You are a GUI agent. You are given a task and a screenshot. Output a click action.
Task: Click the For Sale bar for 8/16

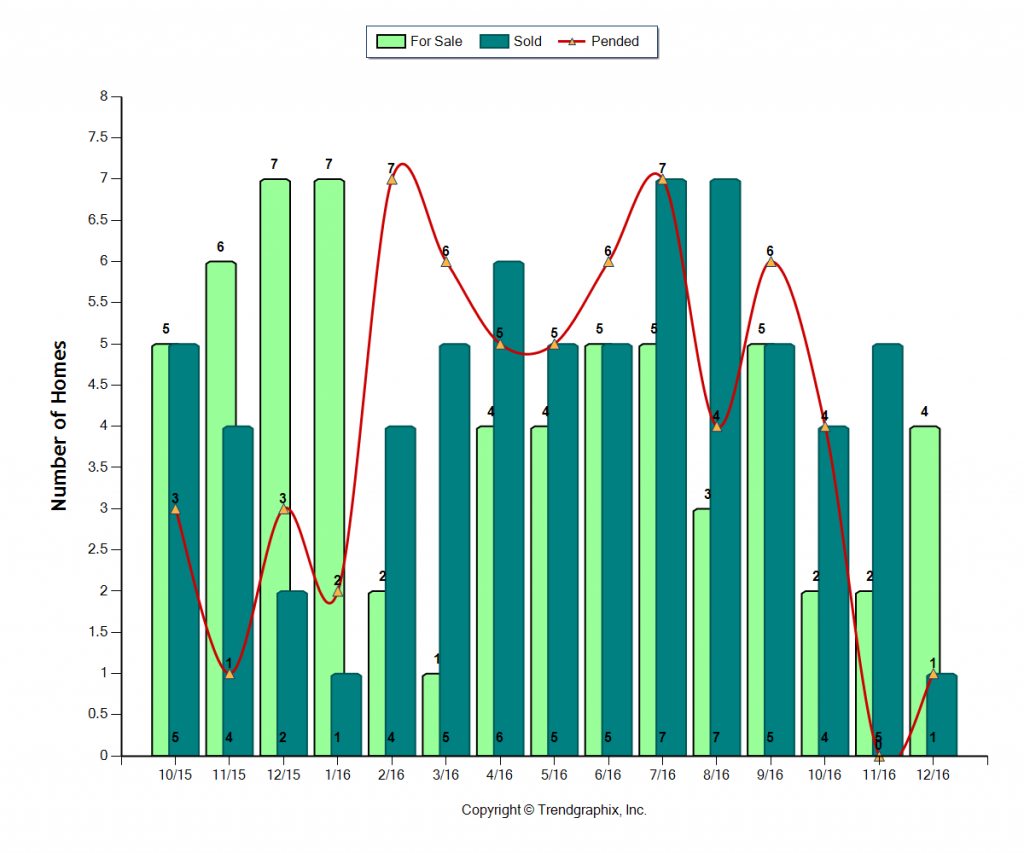702,632
